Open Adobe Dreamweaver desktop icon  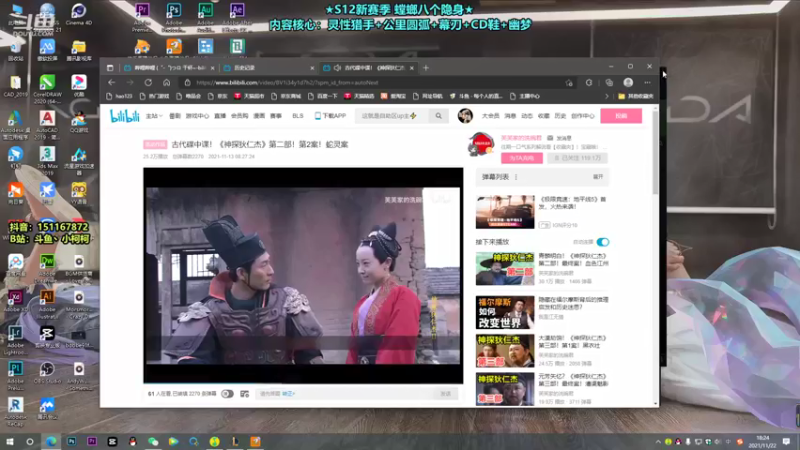(47, 267)
